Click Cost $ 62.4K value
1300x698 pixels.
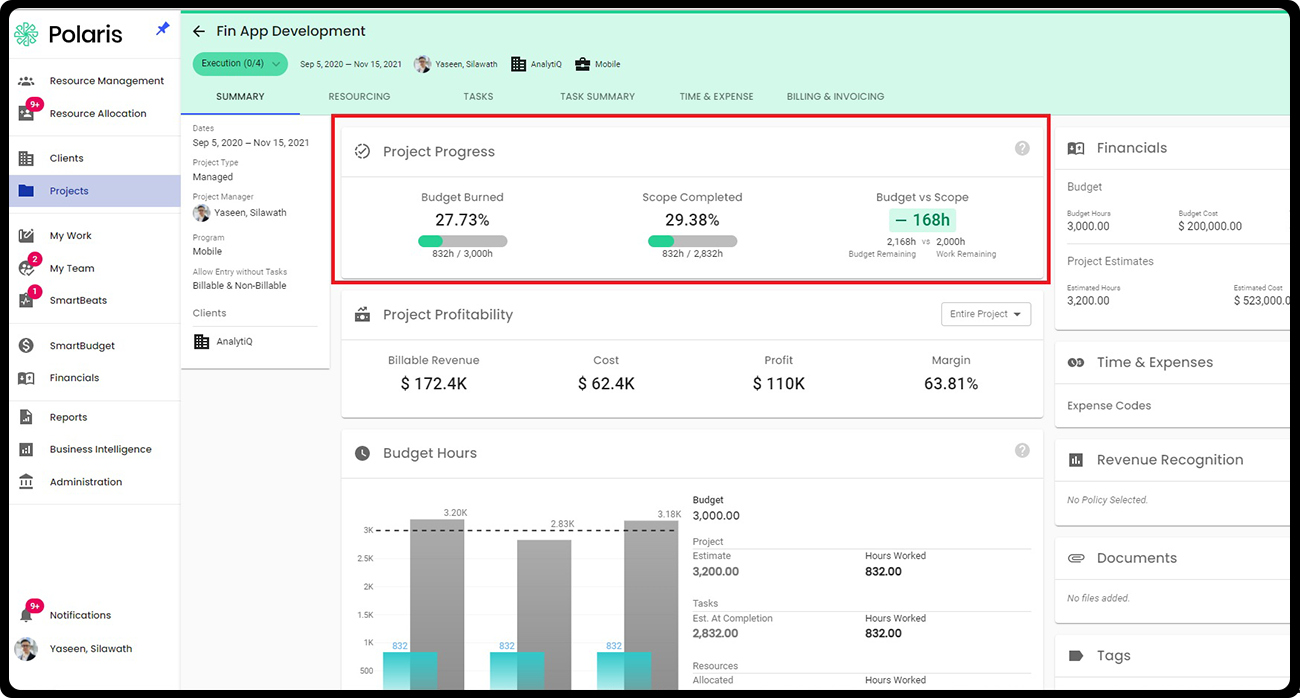(x=606, y=384)
